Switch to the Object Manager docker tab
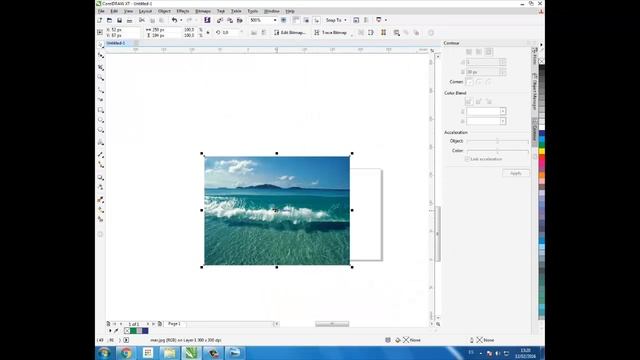The width and height of the screenshot is (640, 360). pyautogui.click(x=534, y=91)
